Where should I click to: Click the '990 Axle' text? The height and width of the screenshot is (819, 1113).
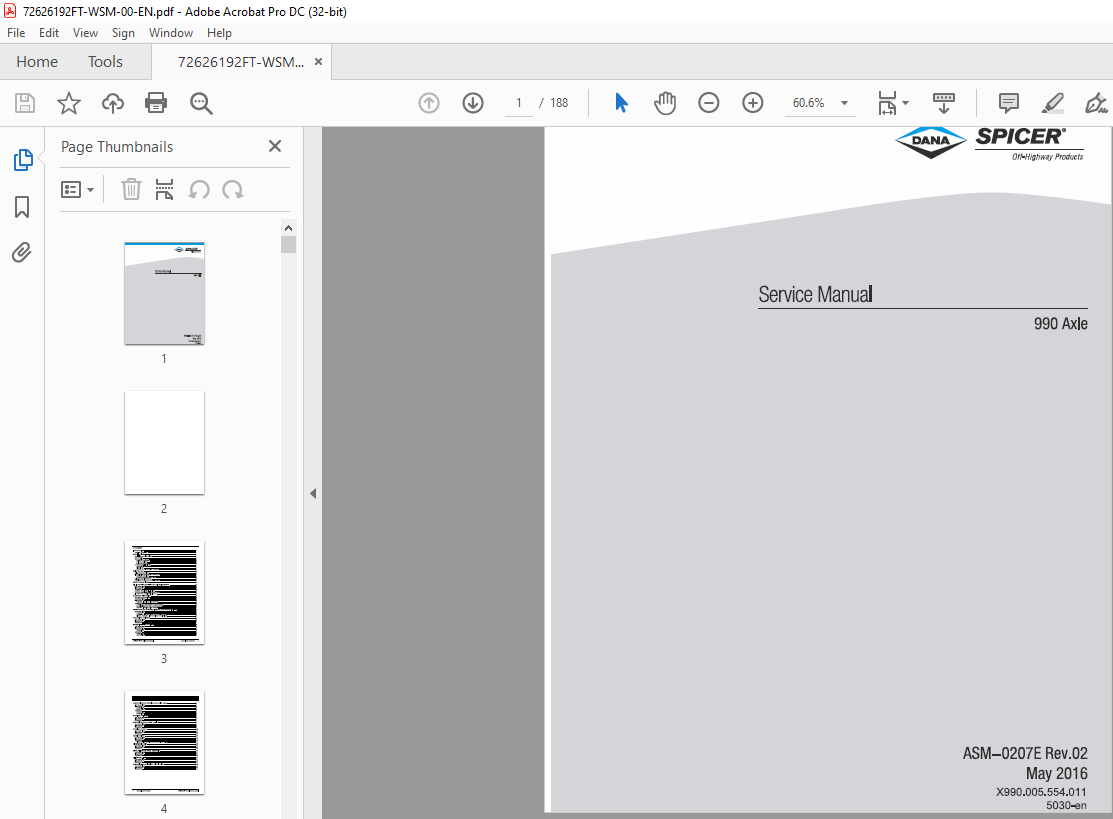1060,324
